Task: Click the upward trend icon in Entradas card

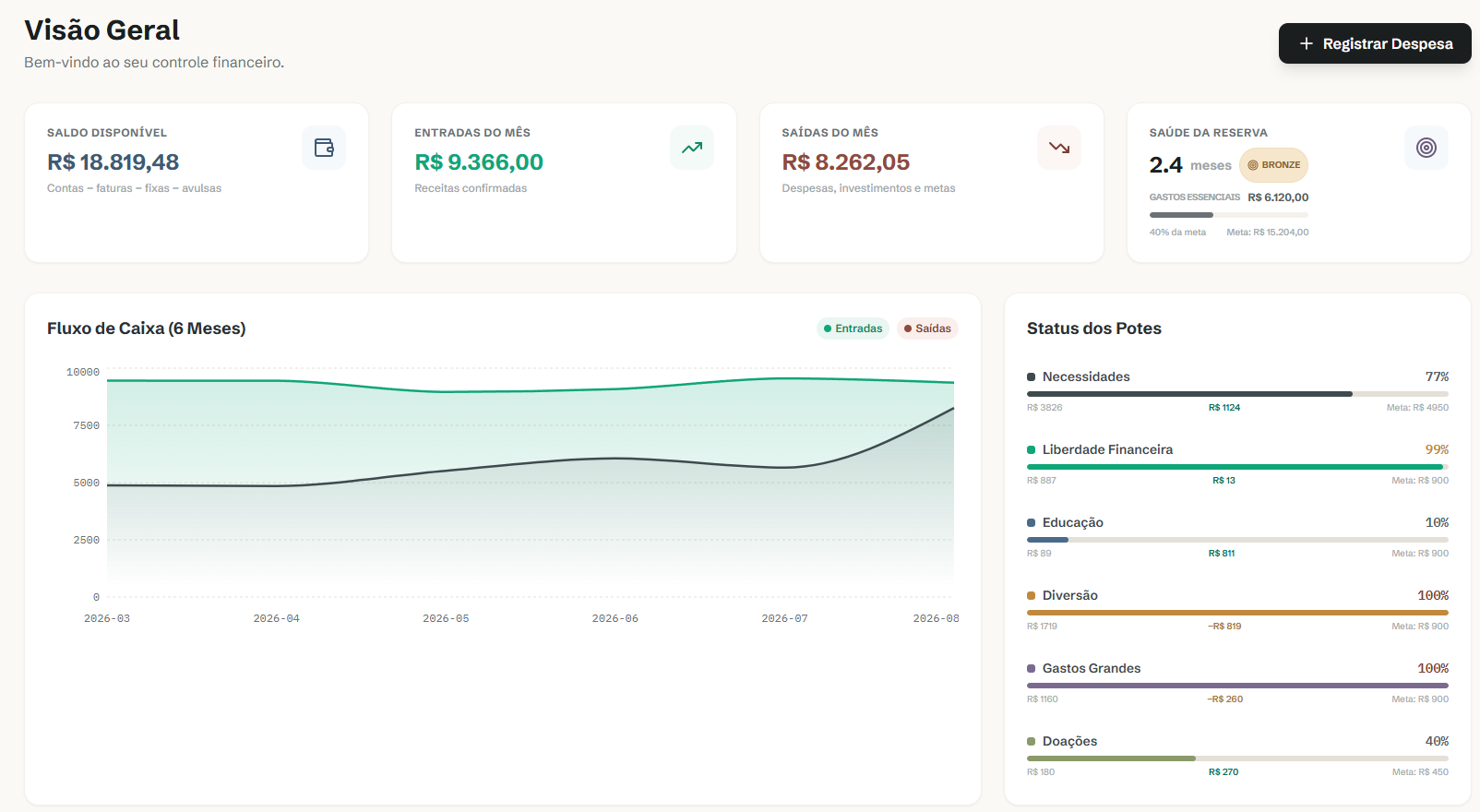Action: (692, 148)
